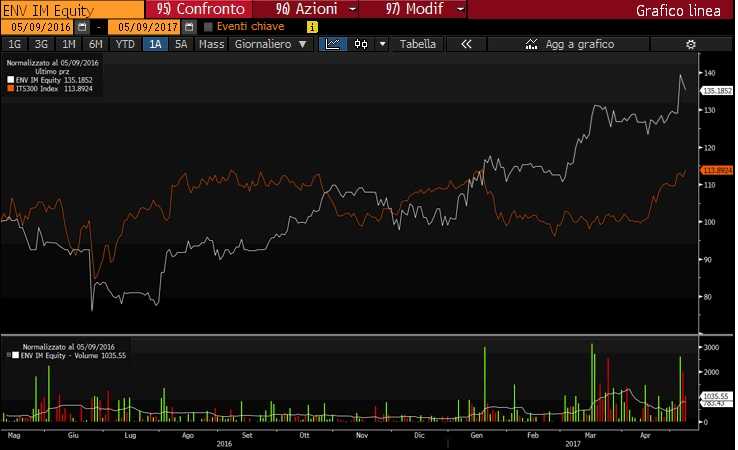Select the 1M time range

point(69,44)
